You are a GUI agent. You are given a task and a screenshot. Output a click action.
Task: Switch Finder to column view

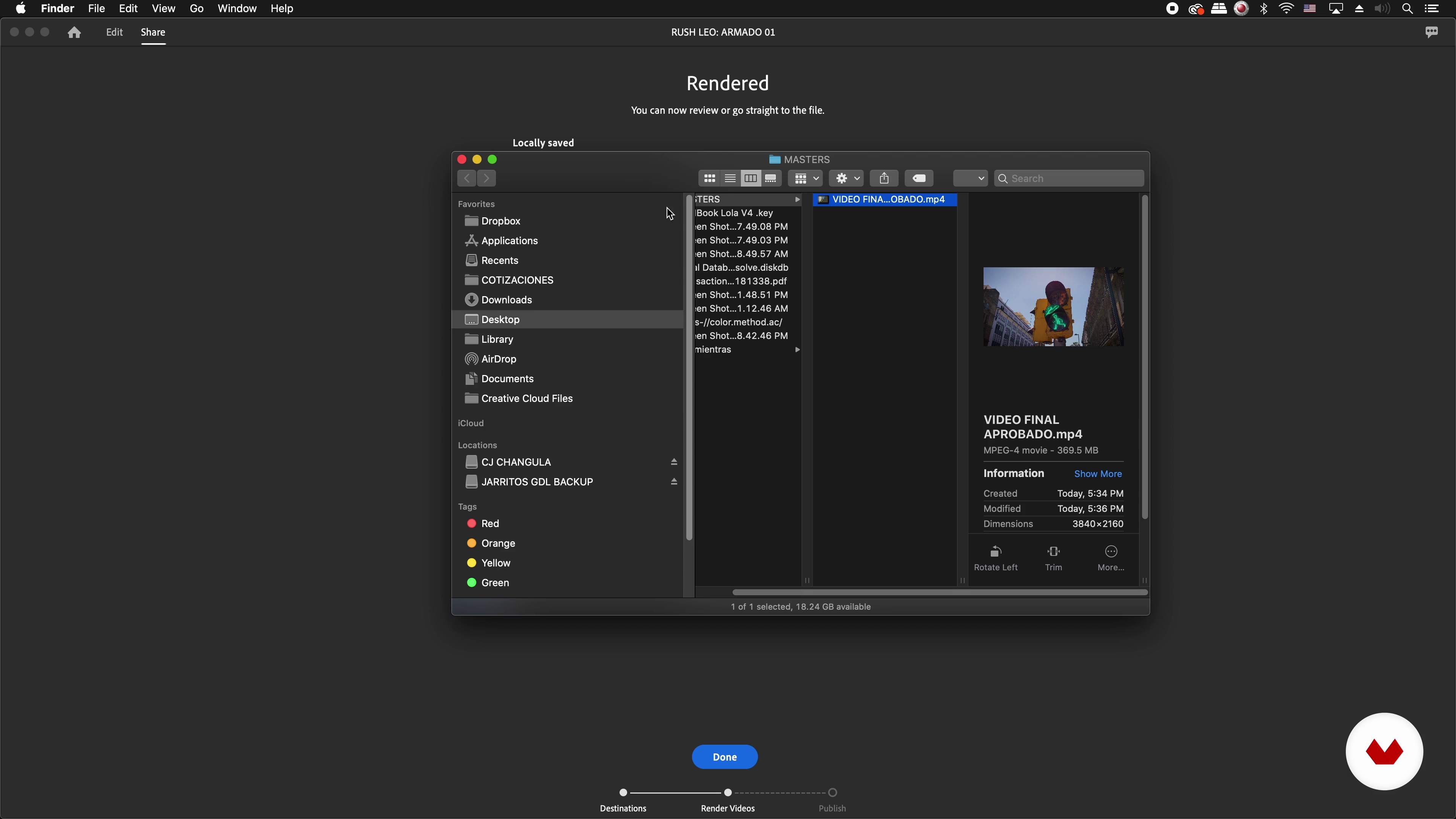click(750, 179)
